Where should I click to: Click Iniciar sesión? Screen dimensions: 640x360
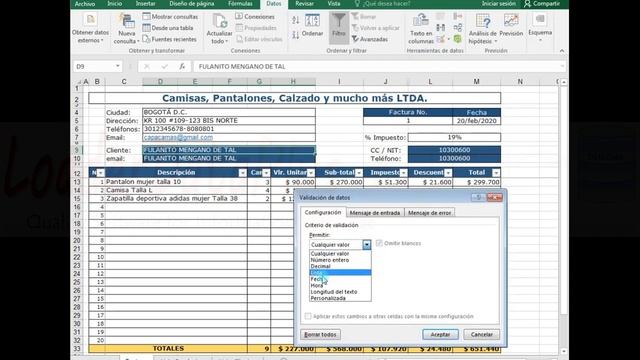coord(498,4)
